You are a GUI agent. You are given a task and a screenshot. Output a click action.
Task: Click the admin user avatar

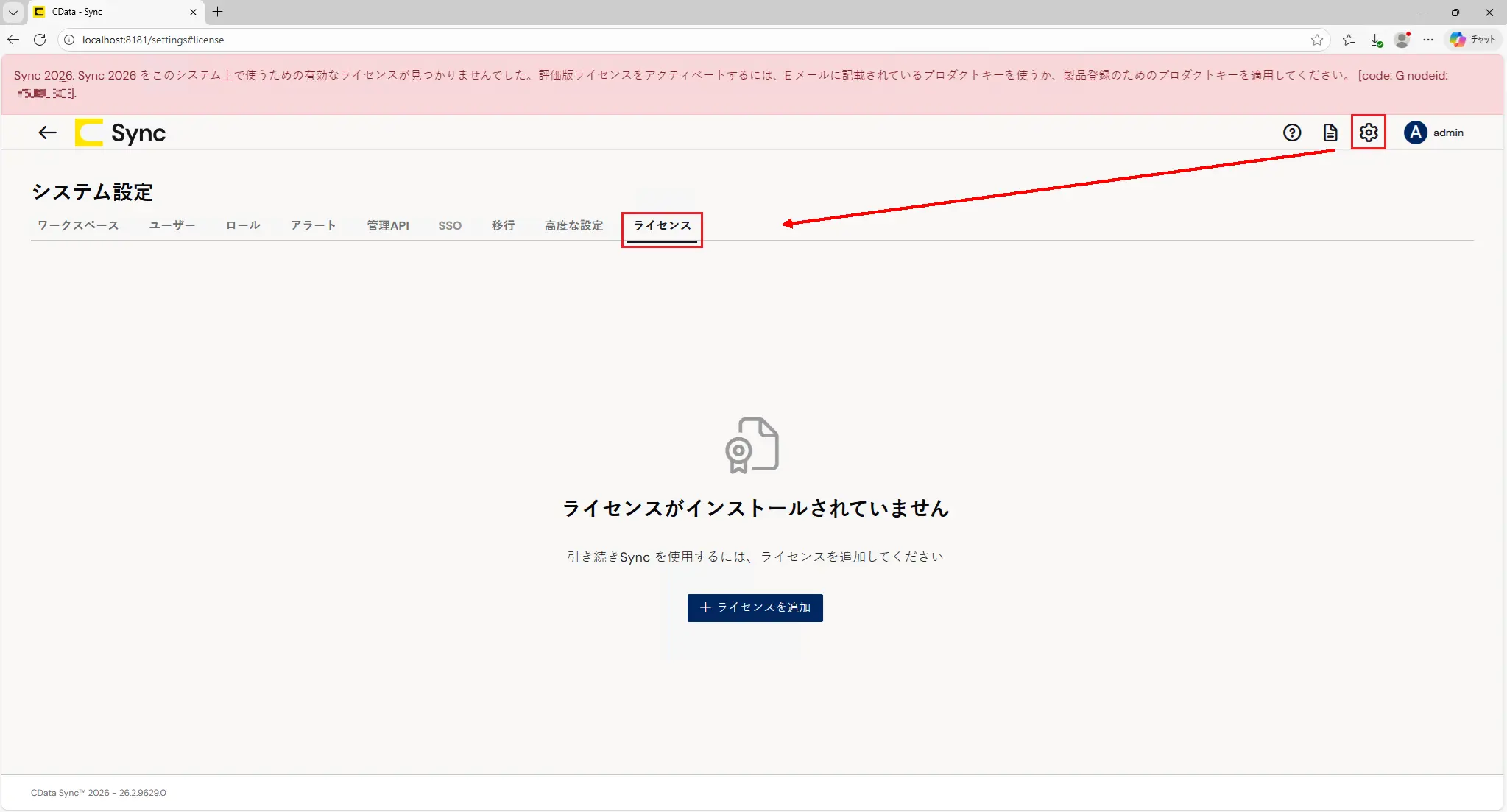[1415, 133]
